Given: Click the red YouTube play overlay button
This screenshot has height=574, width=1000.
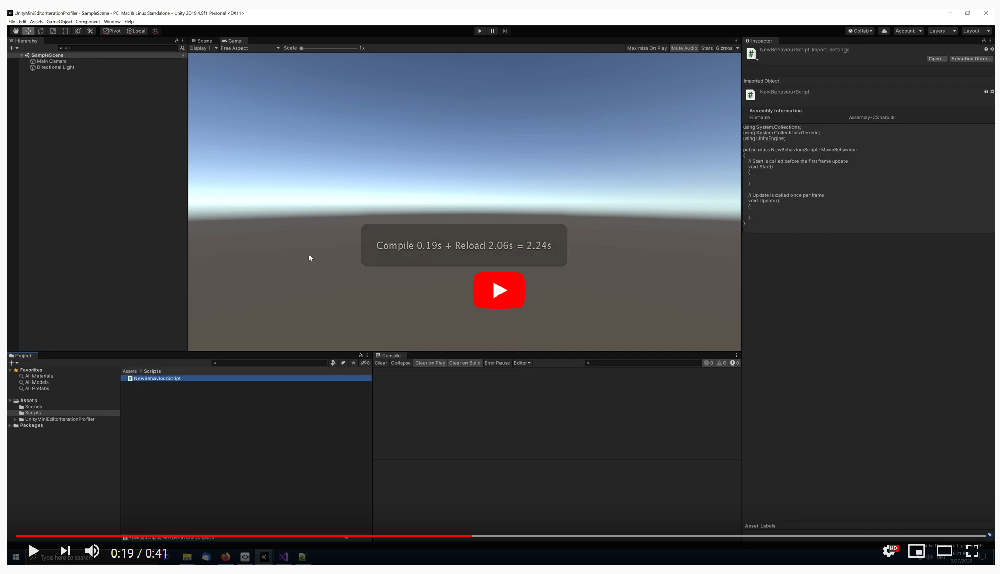Looking at the screenshot, I should tap(499, 290).
